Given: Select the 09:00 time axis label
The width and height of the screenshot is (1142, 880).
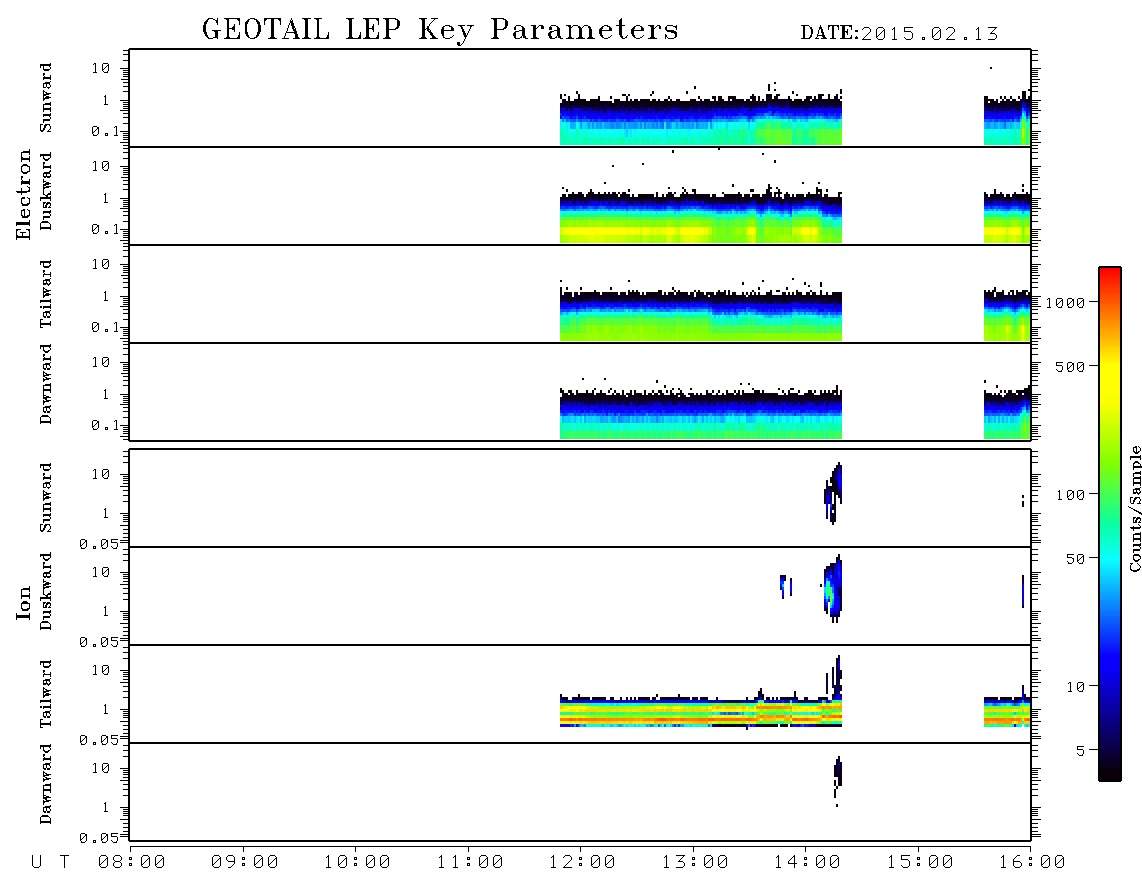Looking at the screenshot, I should point(245,863).
